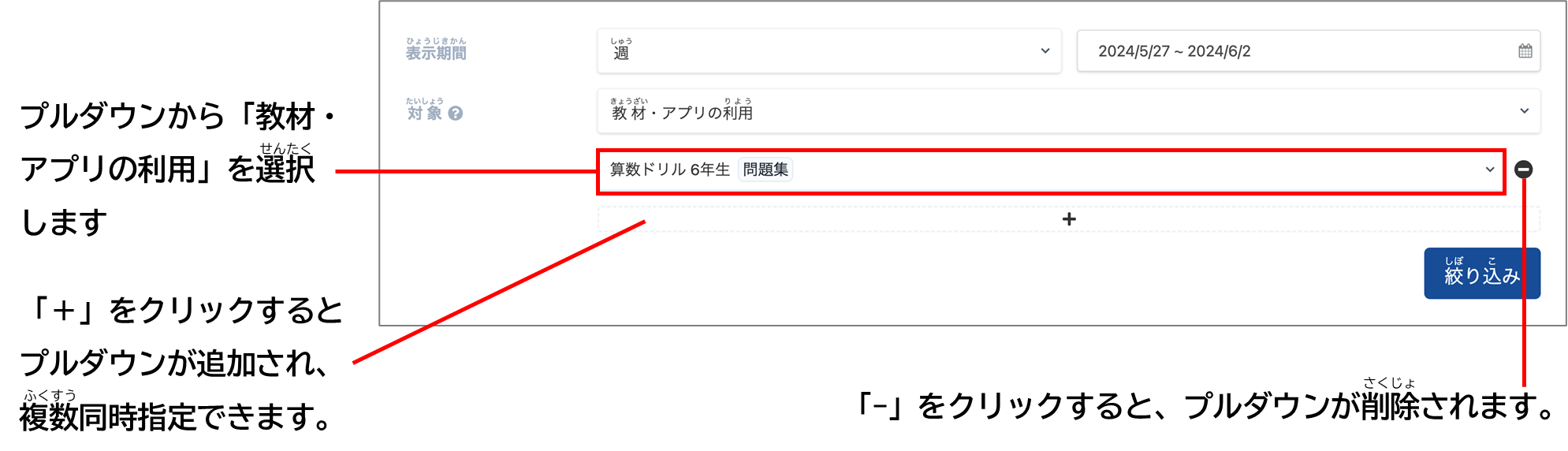The width and height of the screenshot is (1568, 451).
Task: Click the 絞り込み filter button
Action: (1481, 274)
